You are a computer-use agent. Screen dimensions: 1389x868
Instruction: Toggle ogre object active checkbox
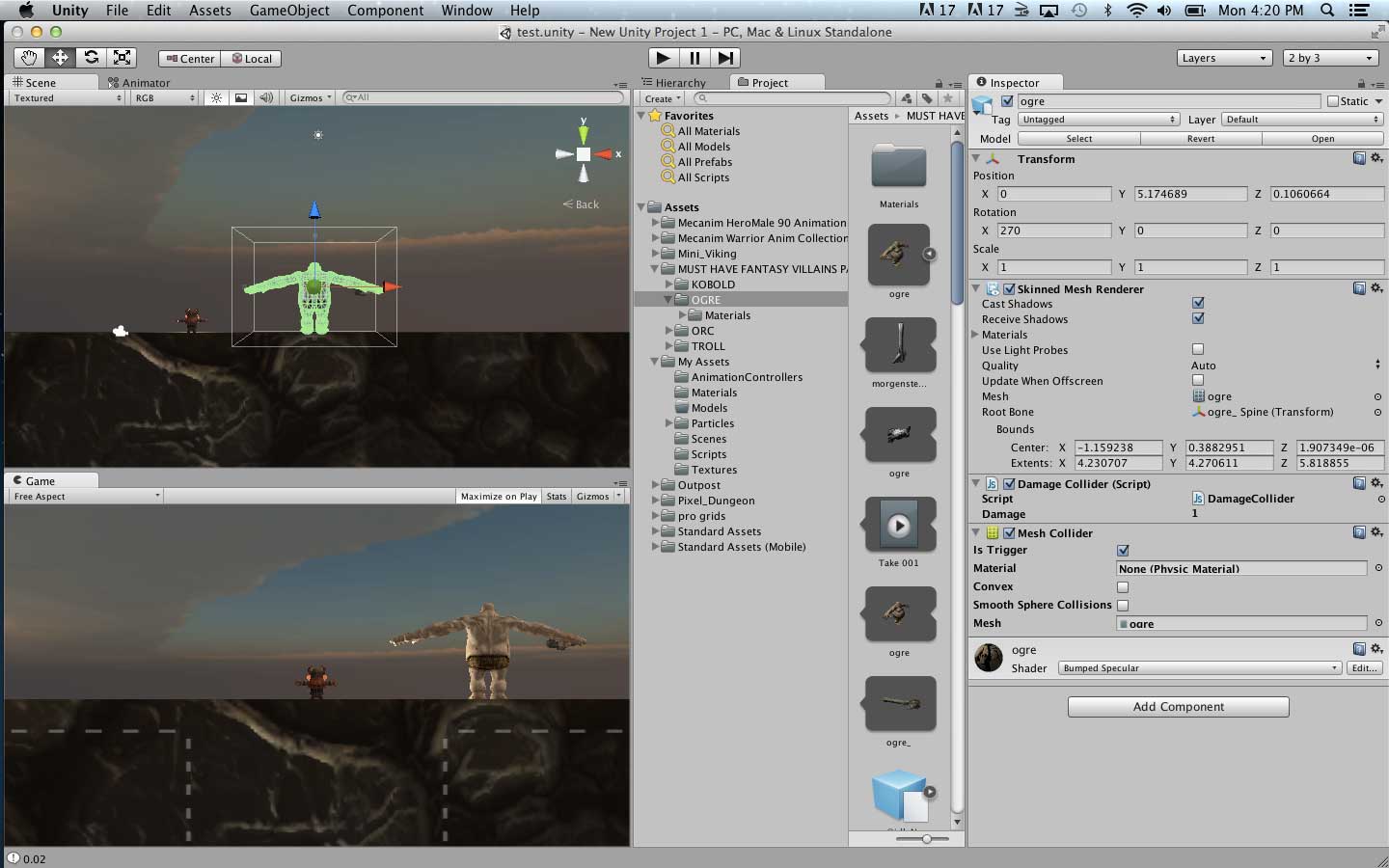point(1007,101)
